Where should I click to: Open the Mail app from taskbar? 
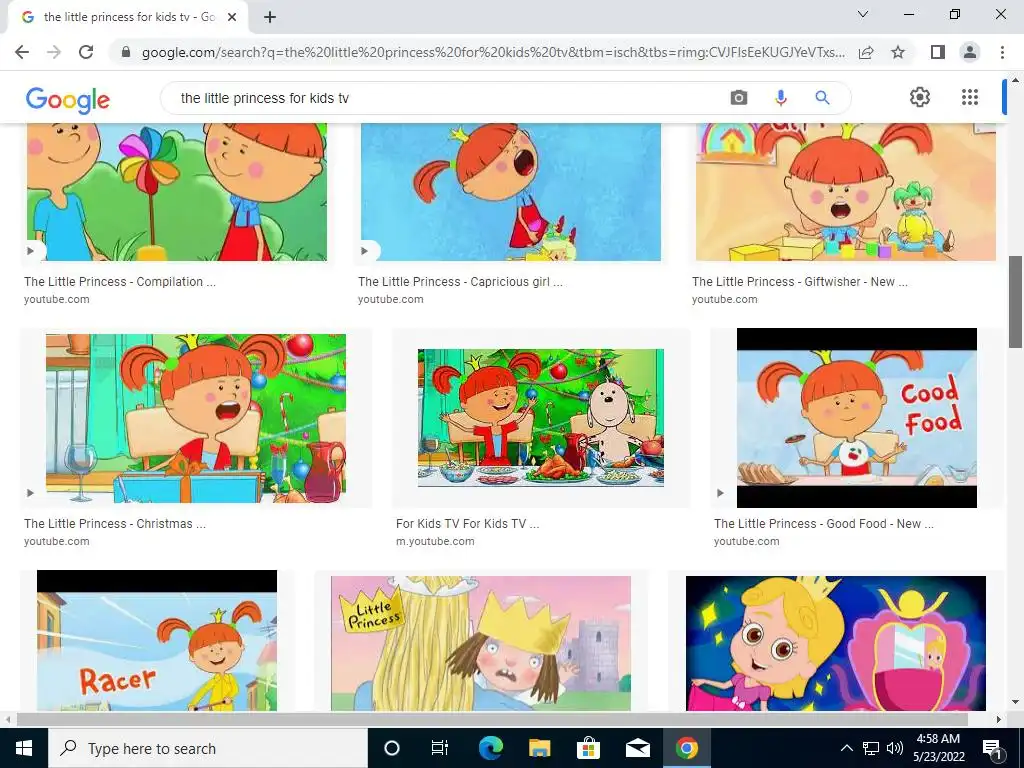point(637,748)
